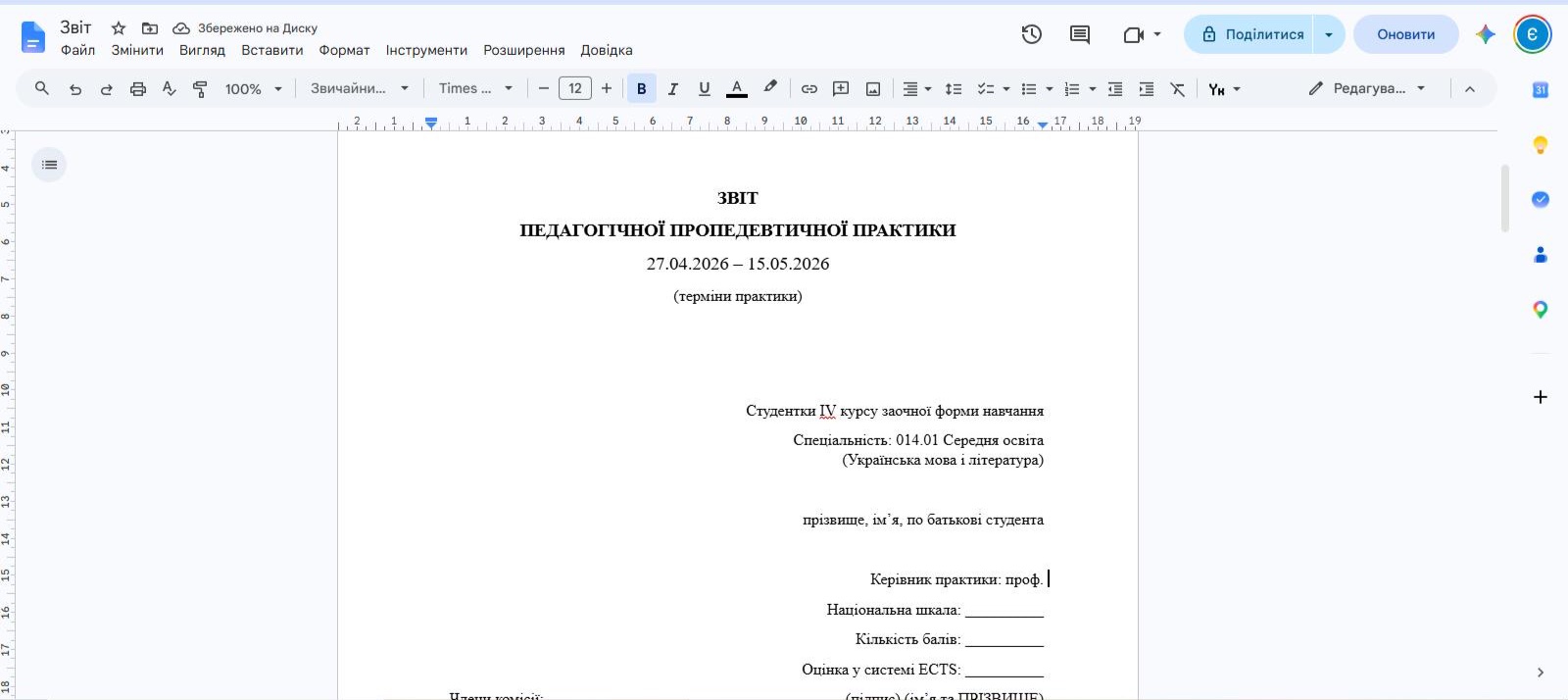Show the document outline
The width and height of the screenshot is (1568, 700).
49,165
